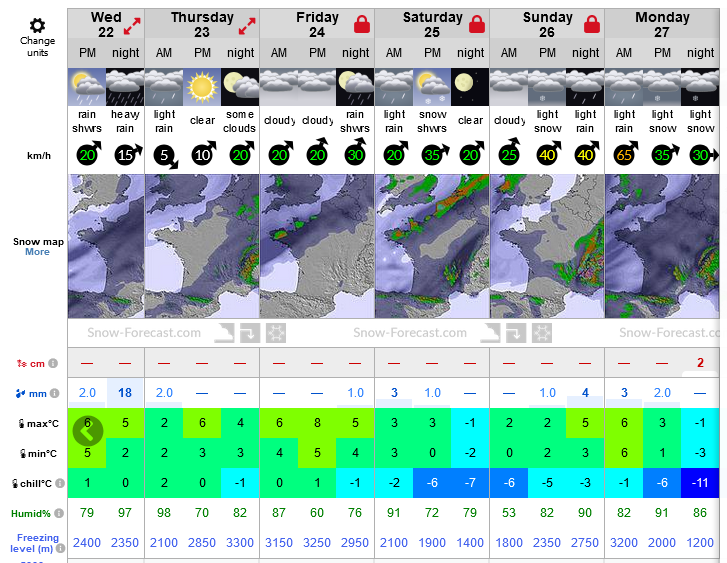Expand Thursday 23 forecast with red arrows
The image size is (727, 563).
[x=247, y=26]
